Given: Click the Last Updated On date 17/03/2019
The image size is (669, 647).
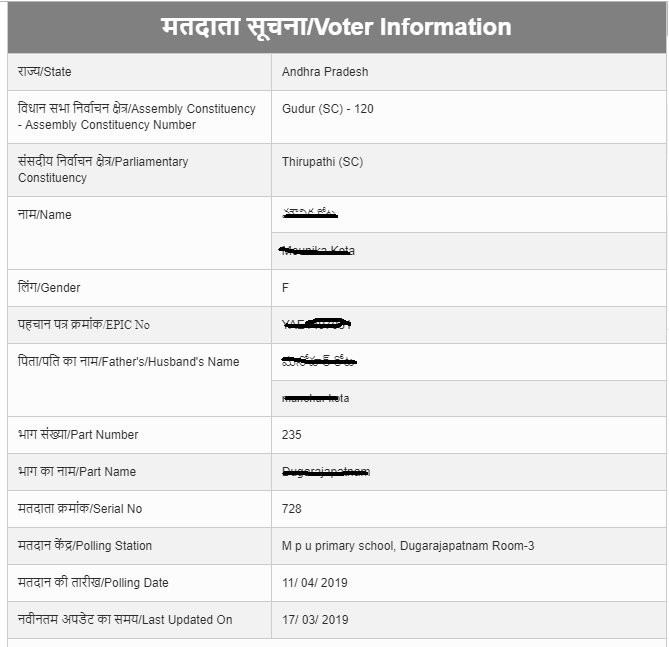Looking at the screenshot, I should point(315,620).
